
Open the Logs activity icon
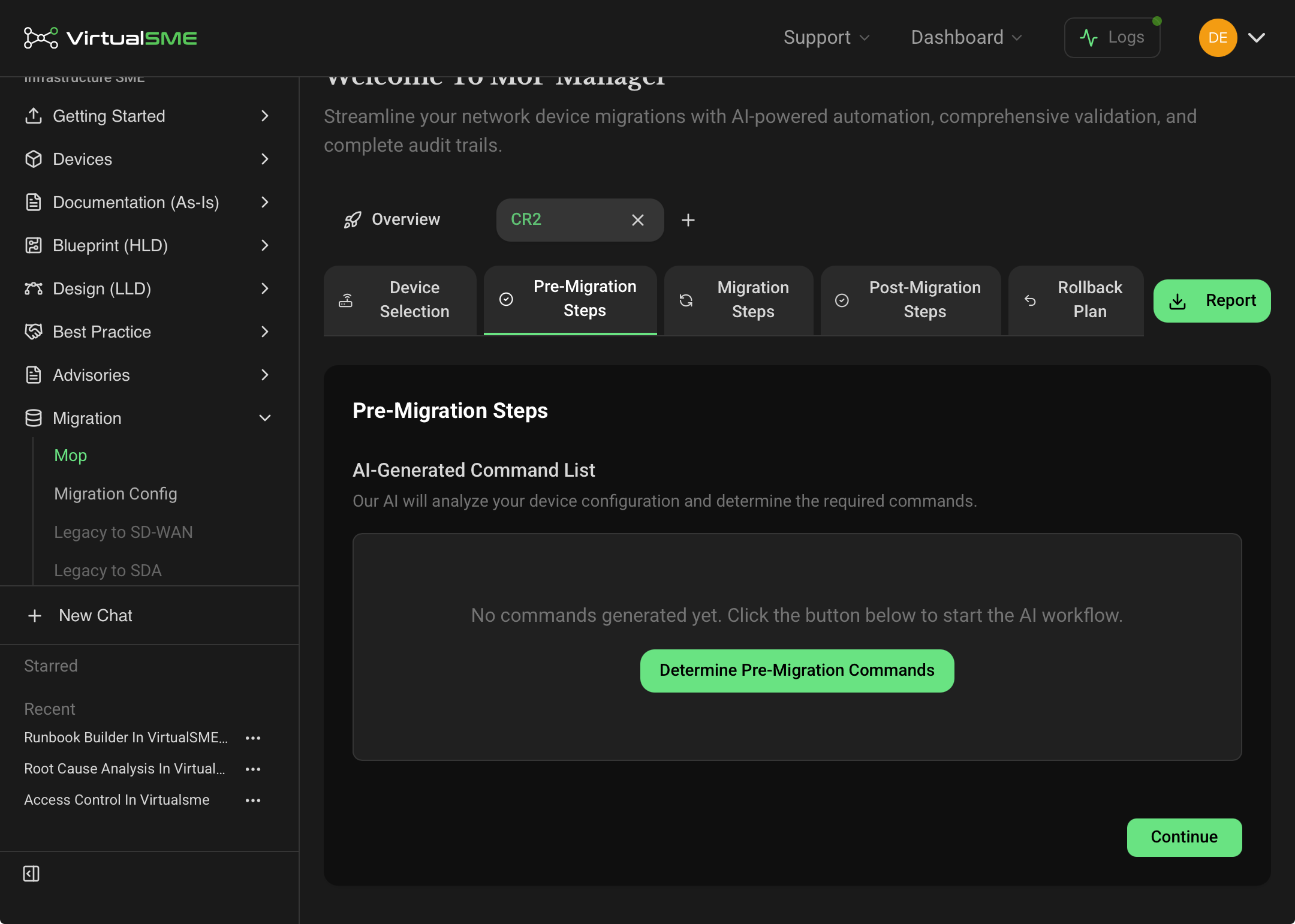tap(1089, 38)
